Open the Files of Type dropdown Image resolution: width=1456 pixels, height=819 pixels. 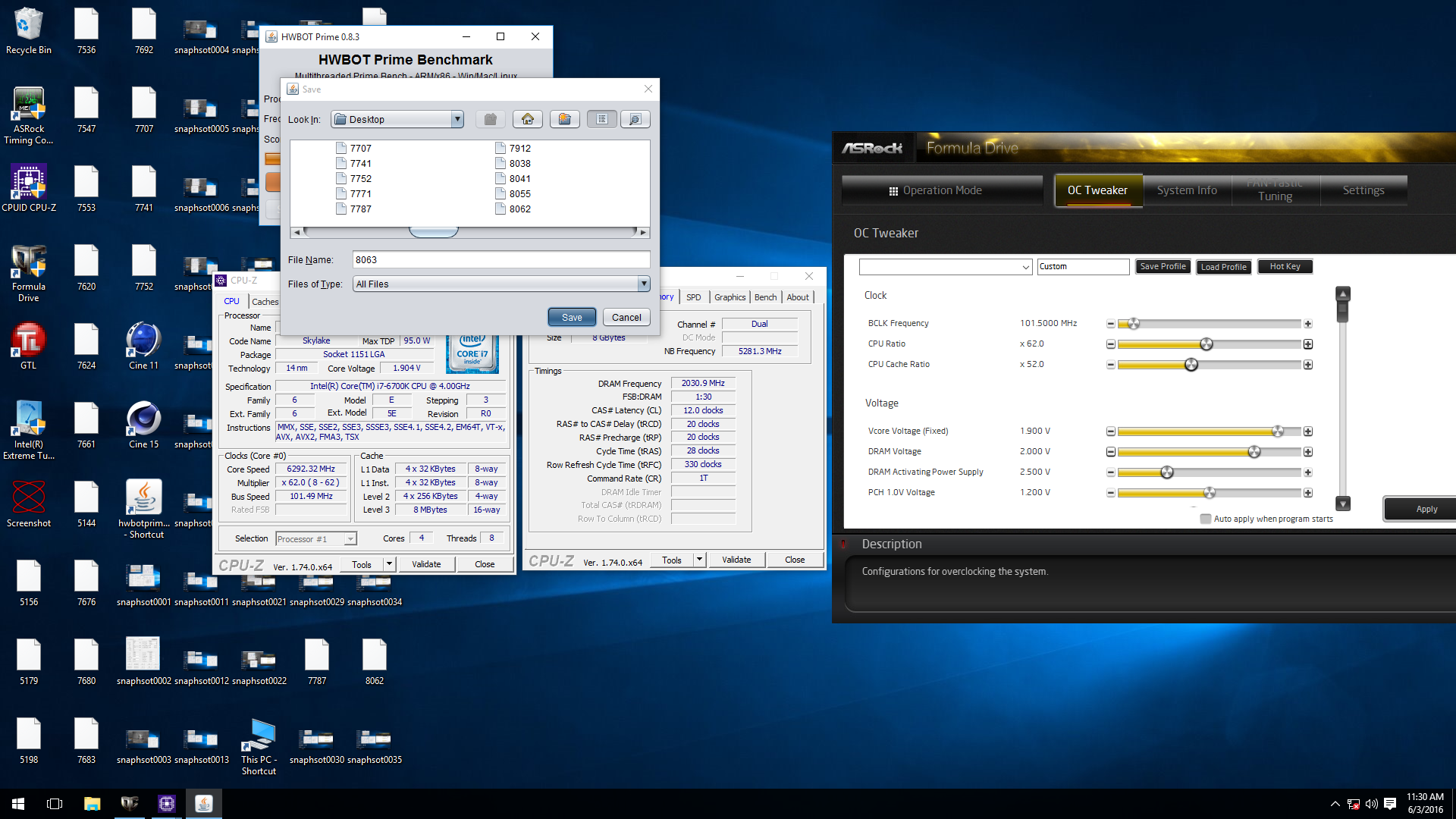pos(644,284)
